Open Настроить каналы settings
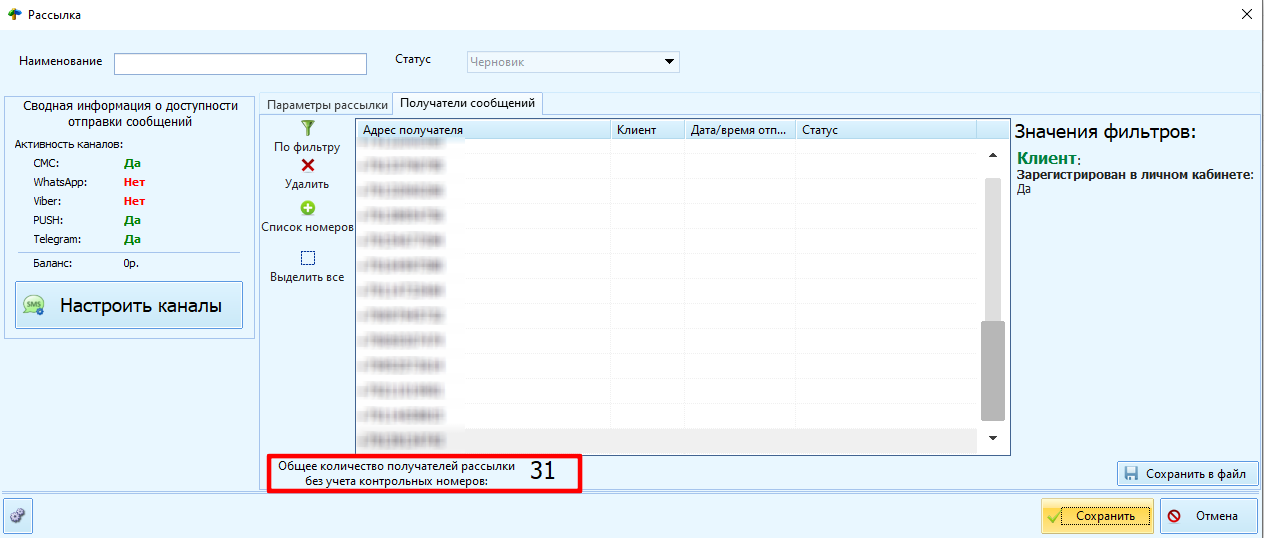This screenshot has height=538, width=1264. click(x=129, y=305)
